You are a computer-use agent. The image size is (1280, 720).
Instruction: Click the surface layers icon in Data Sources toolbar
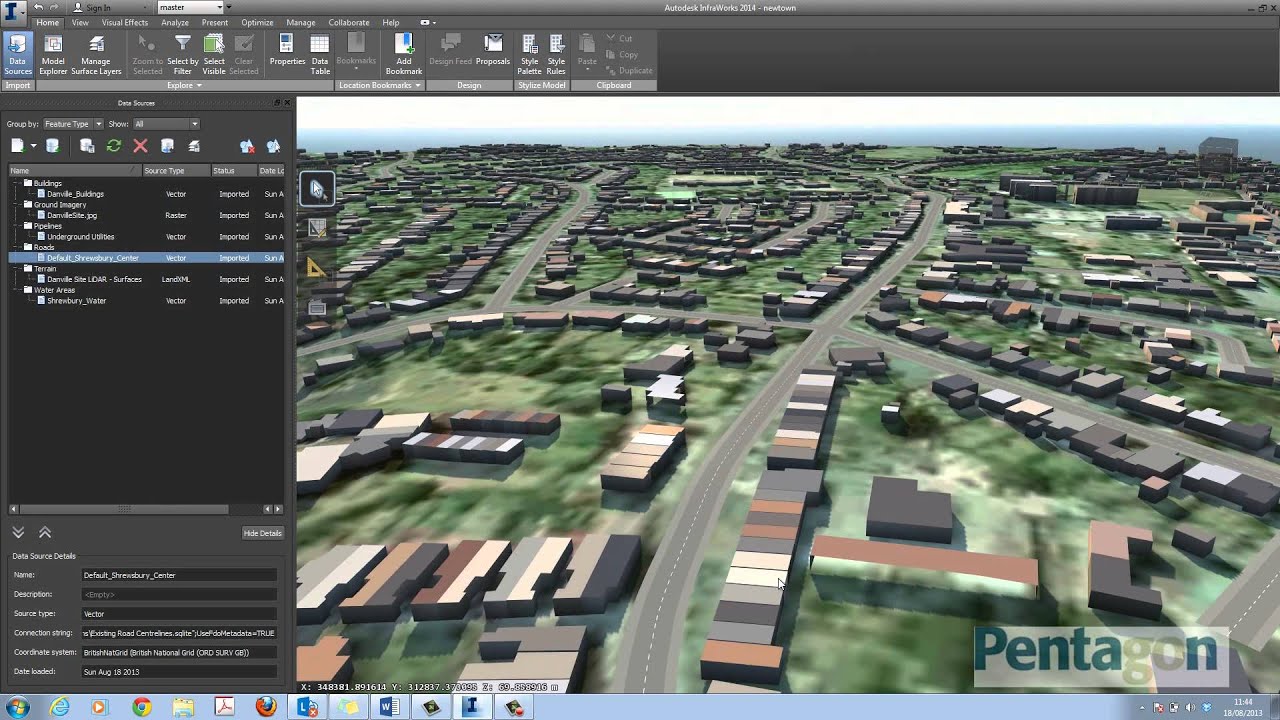point(194,146)
